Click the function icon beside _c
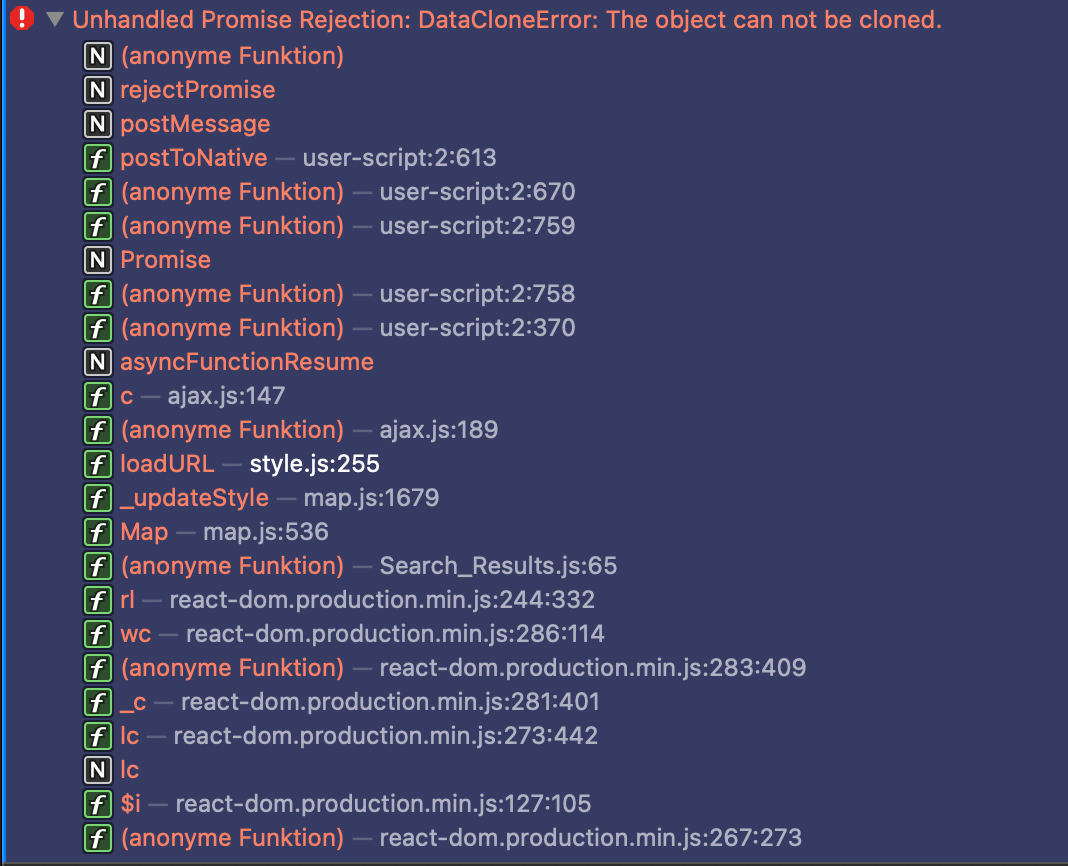Screen dimensions: 1068x866 (x=97, y=702)
